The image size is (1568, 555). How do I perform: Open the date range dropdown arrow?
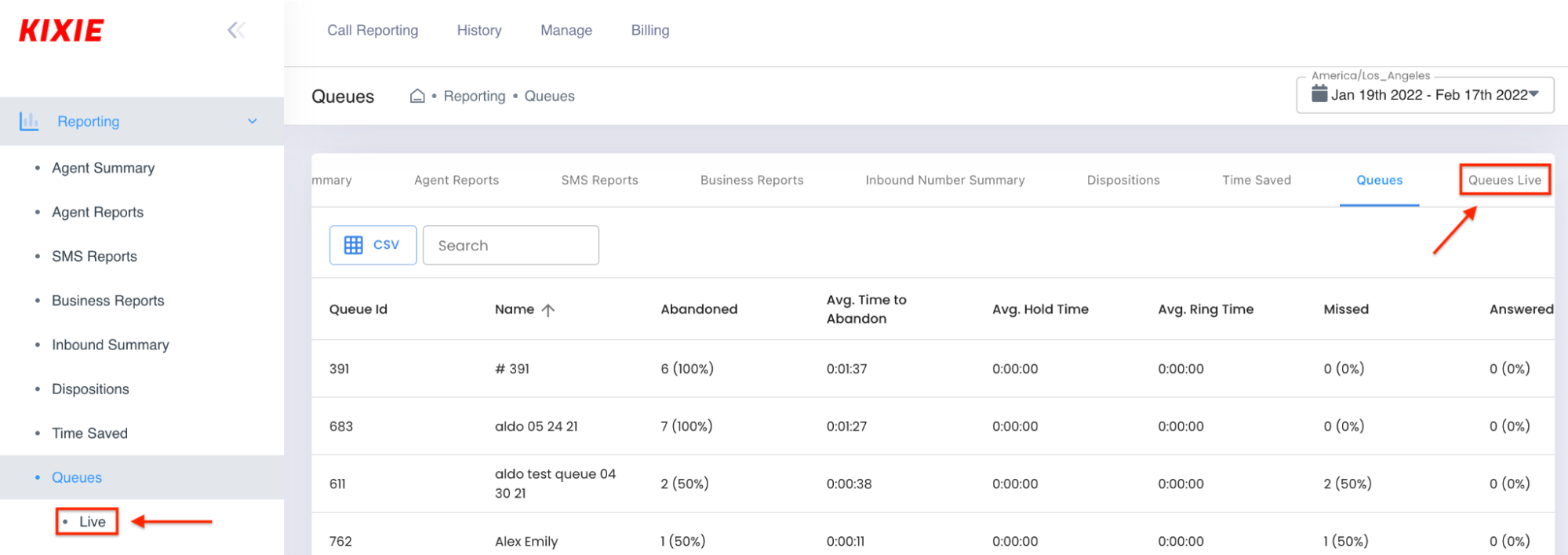point(1534,94)
